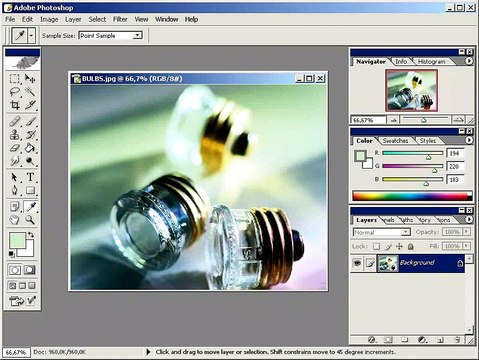Click the foreground color swatch in toolbox

(17, 241)
